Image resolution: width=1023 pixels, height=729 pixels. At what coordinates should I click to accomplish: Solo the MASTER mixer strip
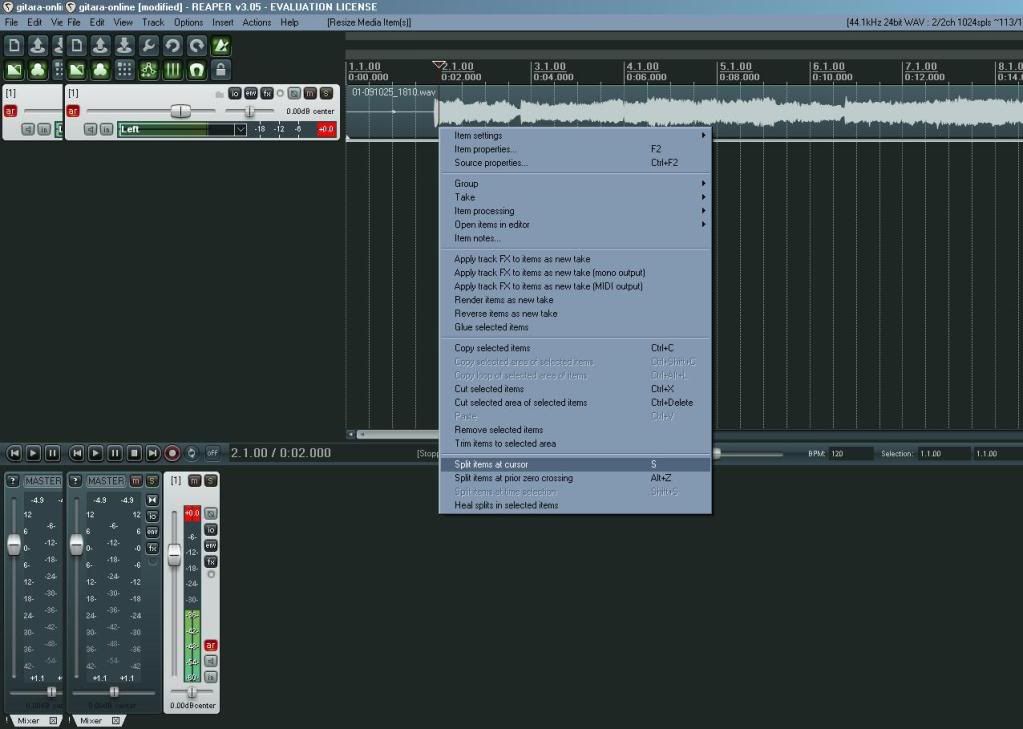tap(152, 481)
